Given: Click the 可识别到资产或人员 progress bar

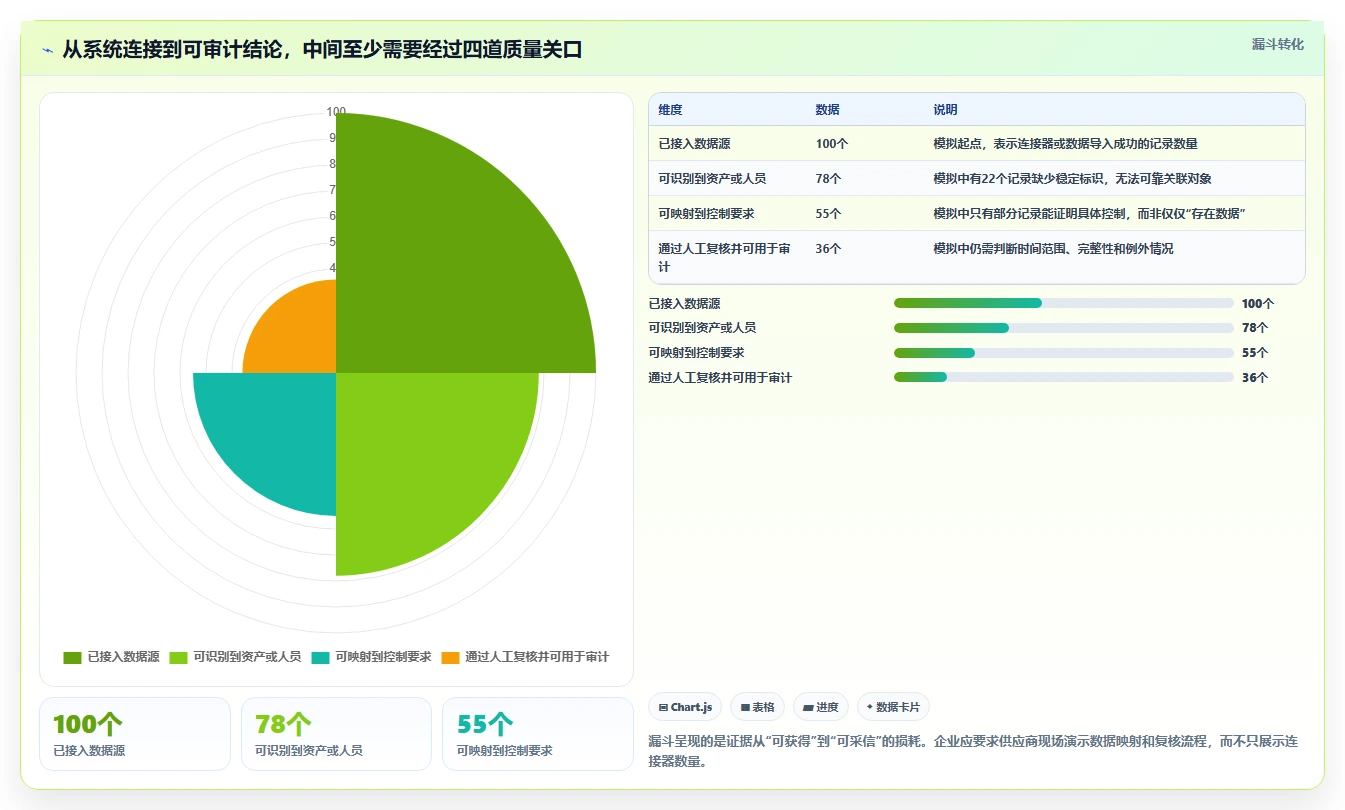Looking at the screenshot, I should 1064,328.
